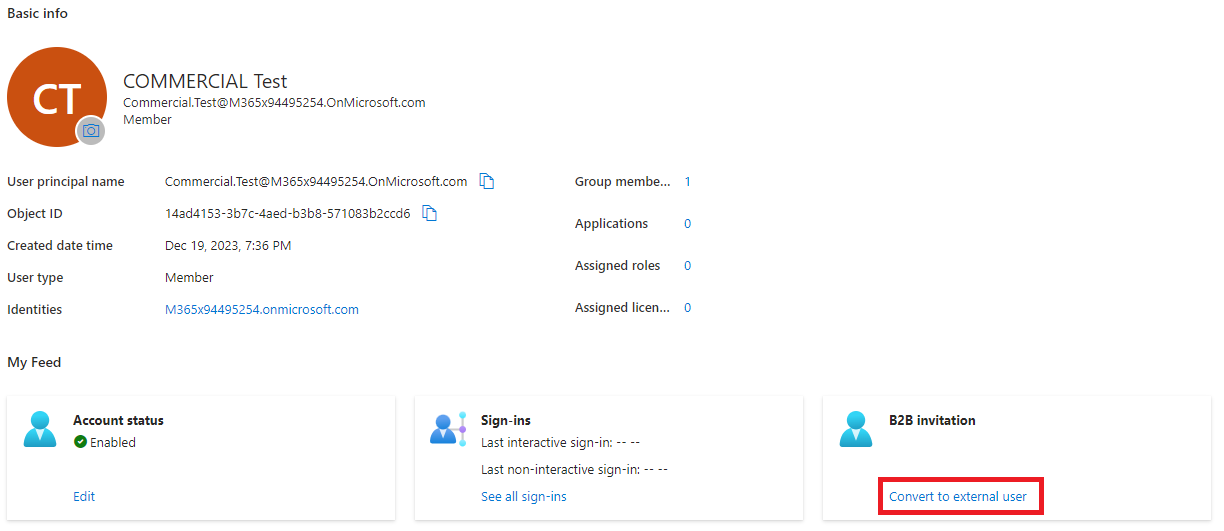The image size is (1224, 531).
Task: Copy the Object ID using its copy icon
Action: click(x=430, y=213)
